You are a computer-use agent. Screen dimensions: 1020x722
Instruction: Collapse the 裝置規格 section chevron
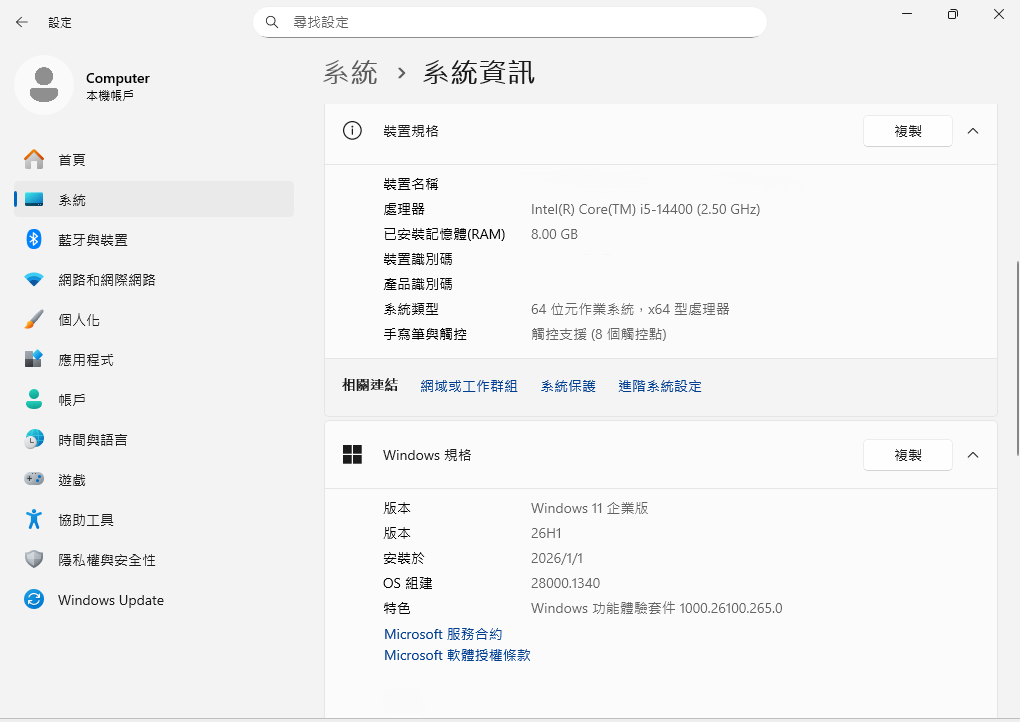pyautogui.click(x=973, y=131)
